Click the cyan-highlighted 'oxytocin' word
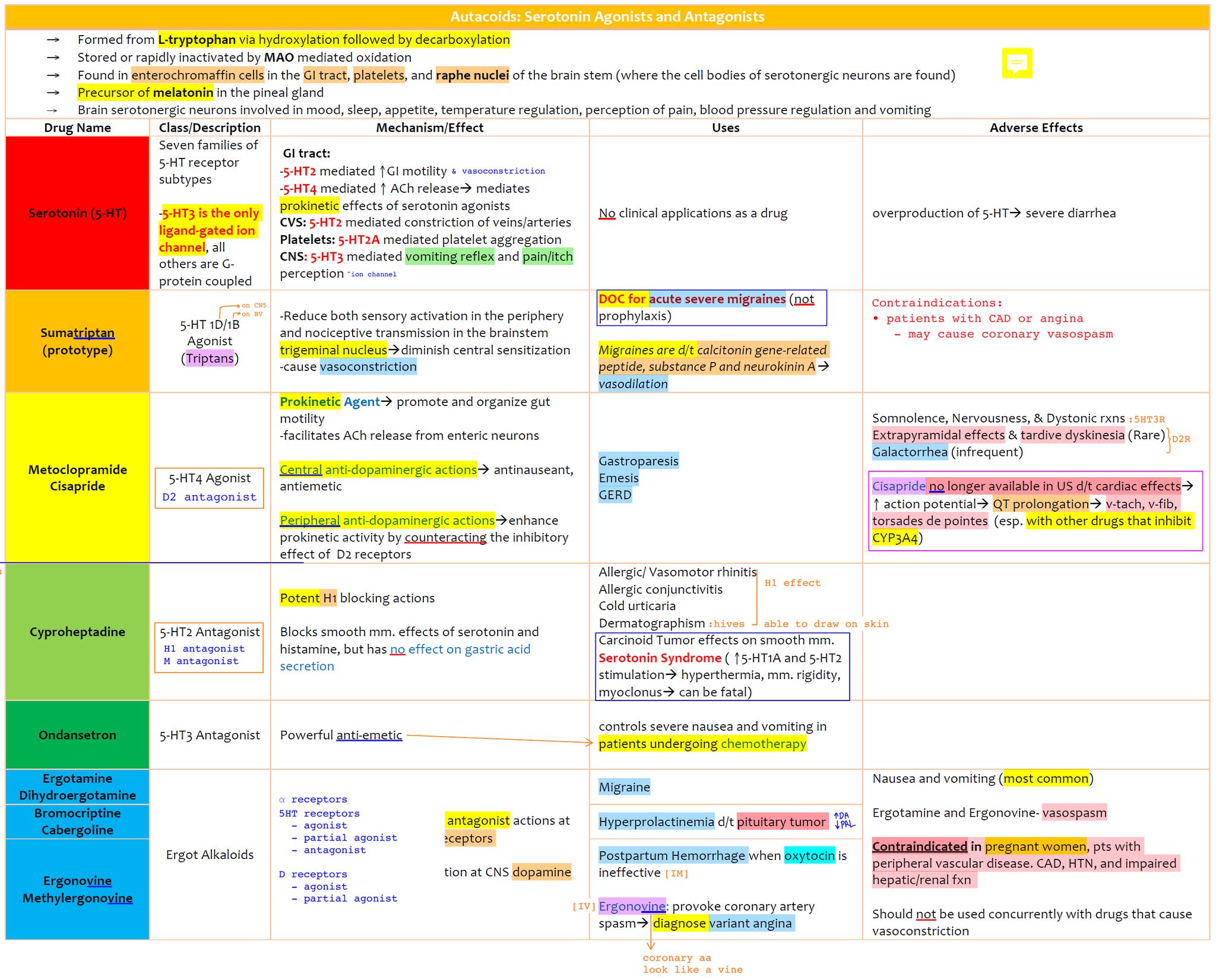 tap(809, 855)
